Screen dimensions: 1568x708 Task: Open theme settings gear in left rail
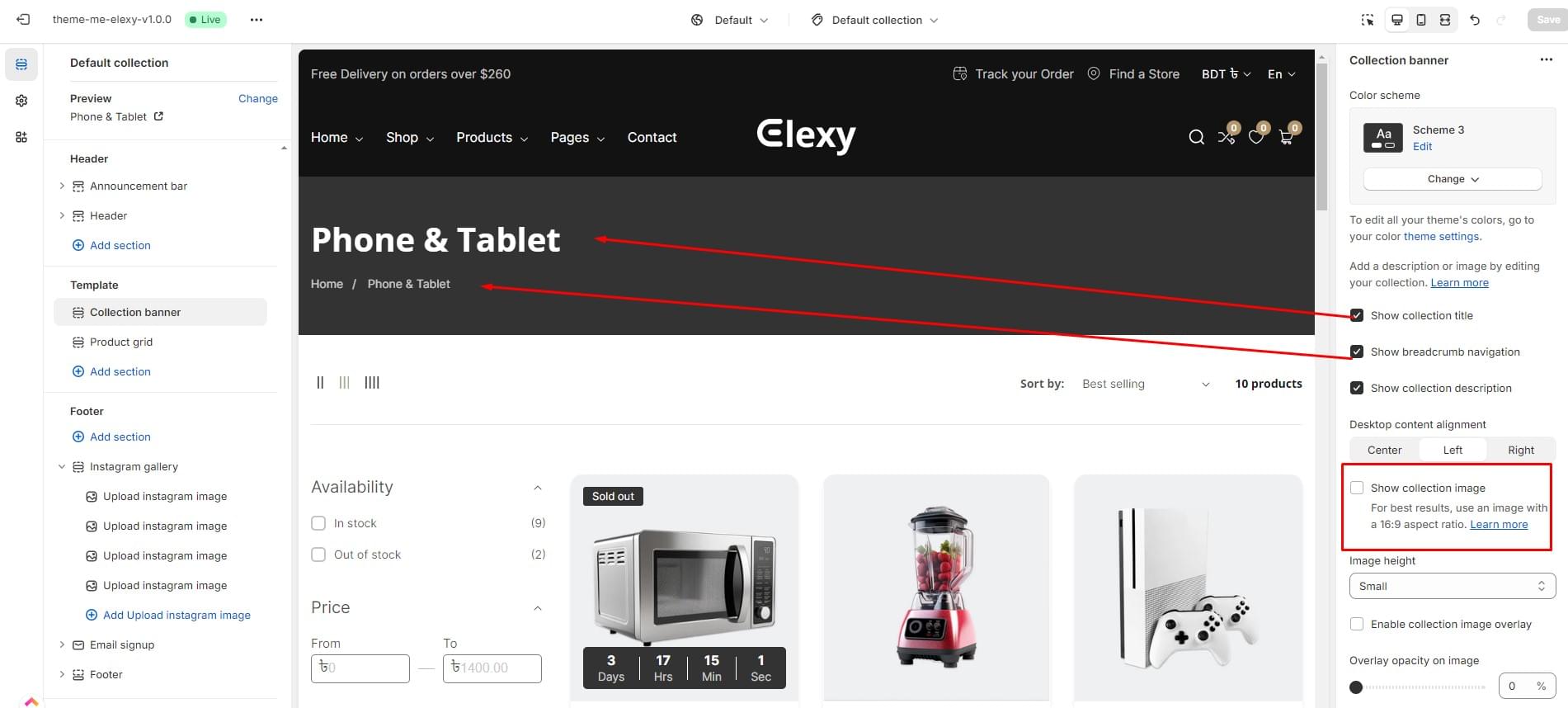click(x=21, y=101)
